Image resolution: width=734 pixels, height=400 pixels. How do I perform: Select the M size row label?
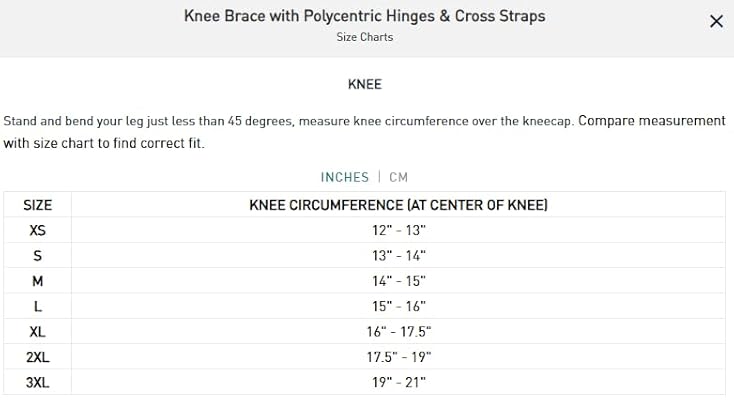pyautogui.click(x=37, y=281)
